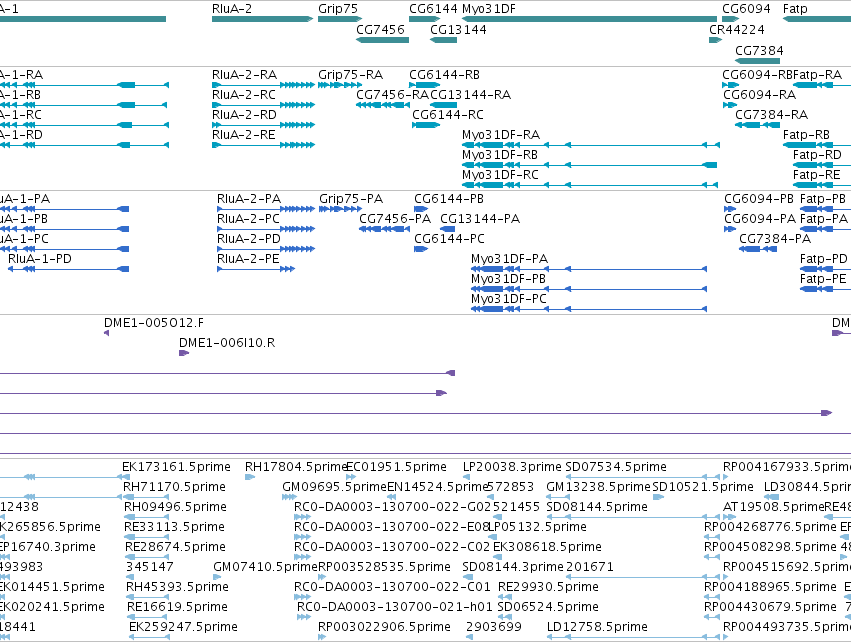Select protein Myo31DF-PB

tap(508, 278)
